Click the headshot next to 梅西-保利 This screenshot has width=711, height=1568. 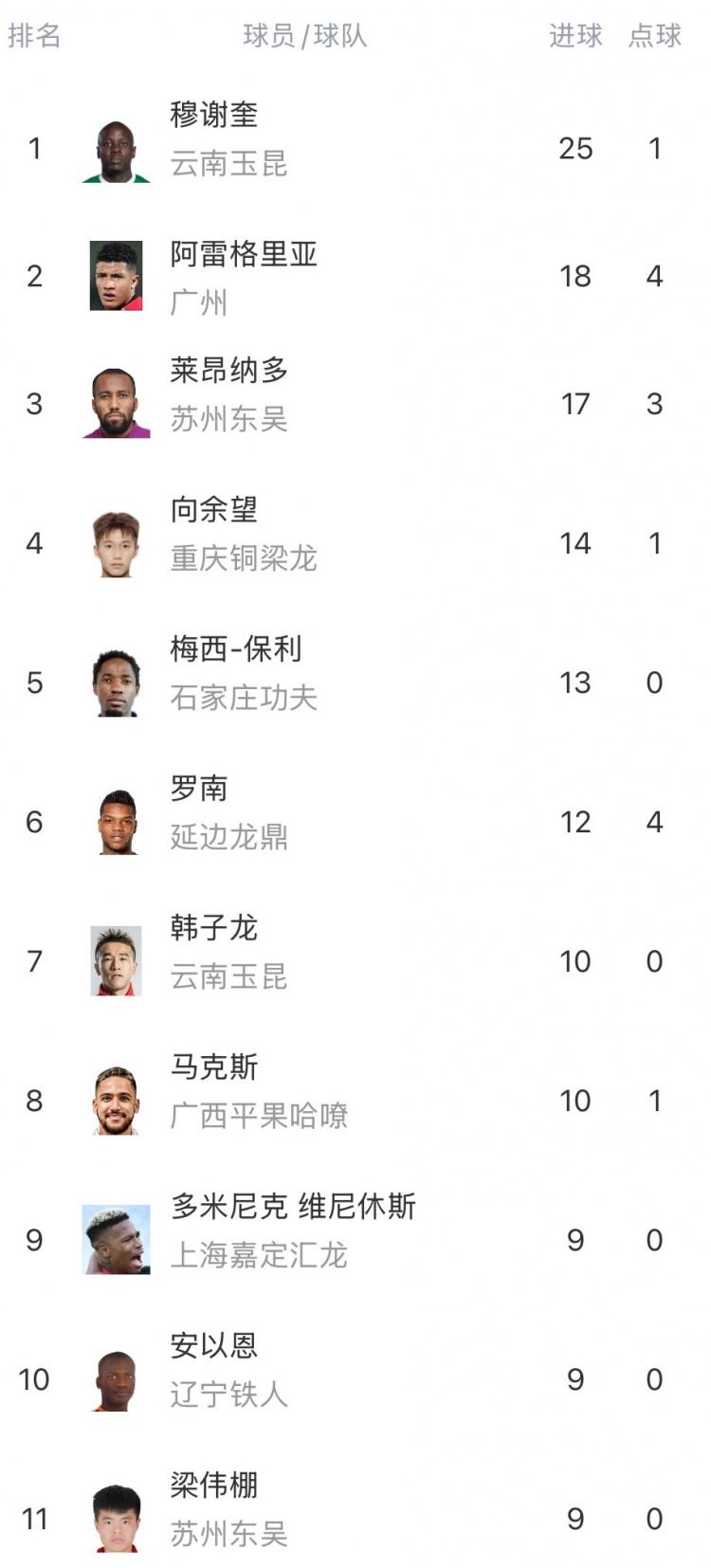(116, 683)
